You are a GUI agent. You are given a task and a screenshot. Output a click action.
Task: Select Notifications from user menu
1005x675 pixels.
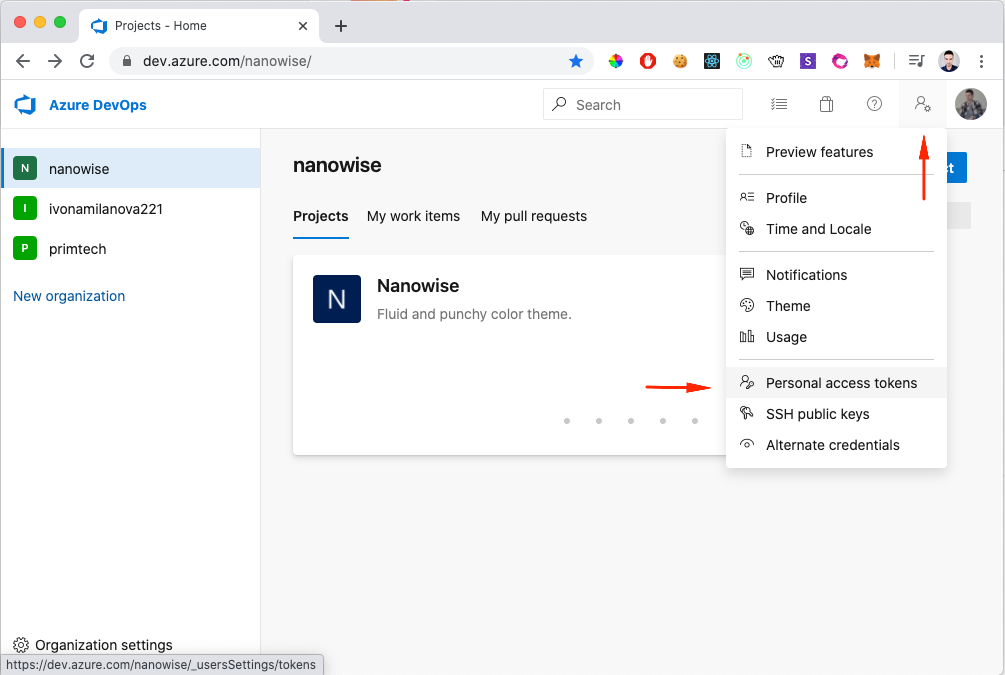(836, 274)
